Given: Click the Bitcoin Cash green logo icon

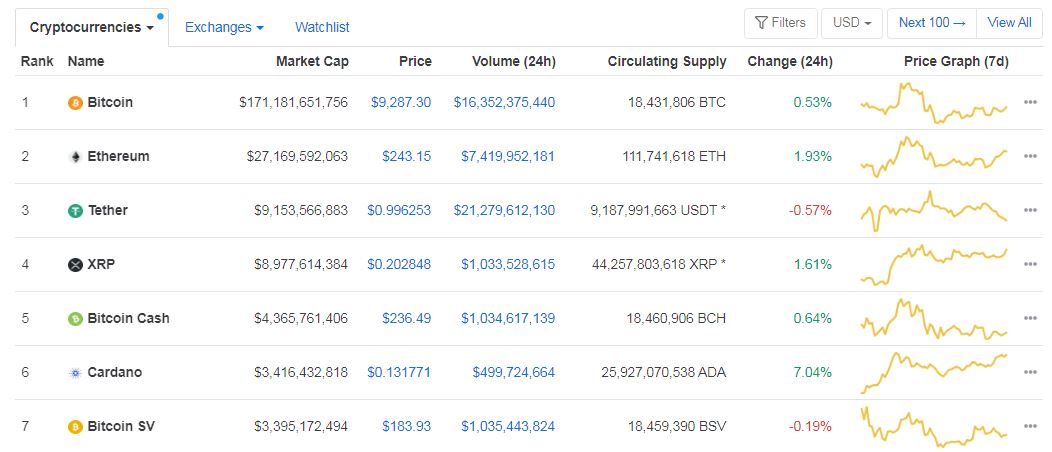Looking at the screenshot, I should click(x=75, y=319).
